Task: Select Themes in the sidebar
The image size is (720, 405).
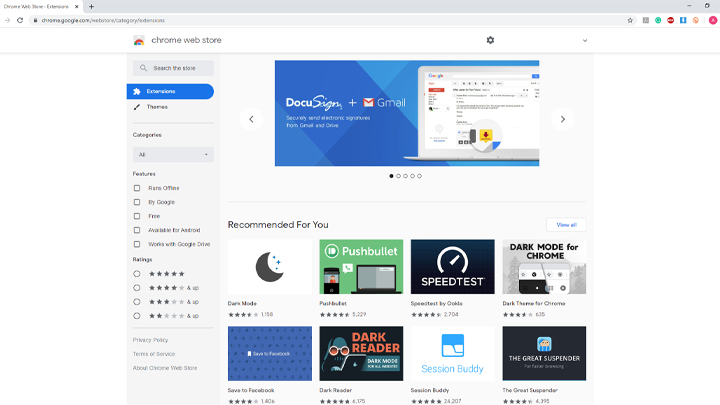Action: pos(157,106)
